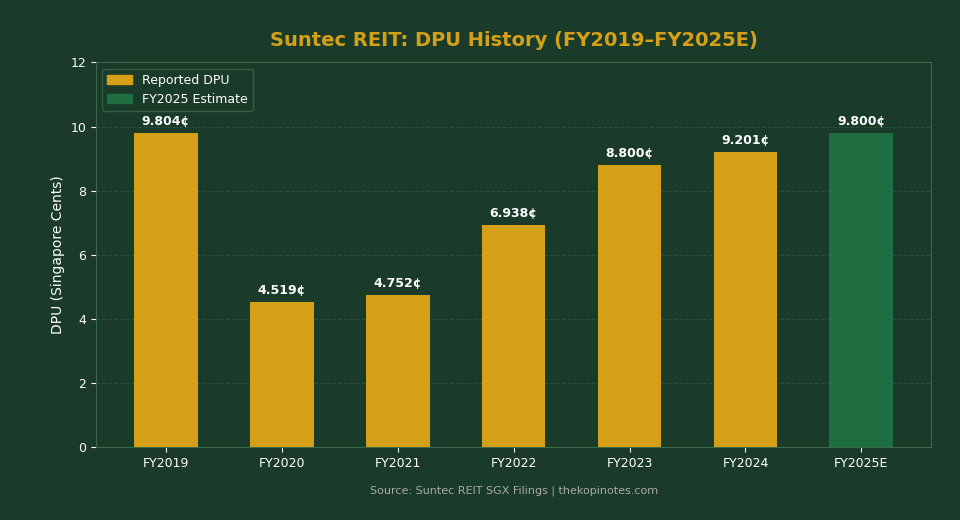Viewport: 960px width, 520px height.
Task: Click the FY2024 gold bar
Action: [x=745, y=300]
